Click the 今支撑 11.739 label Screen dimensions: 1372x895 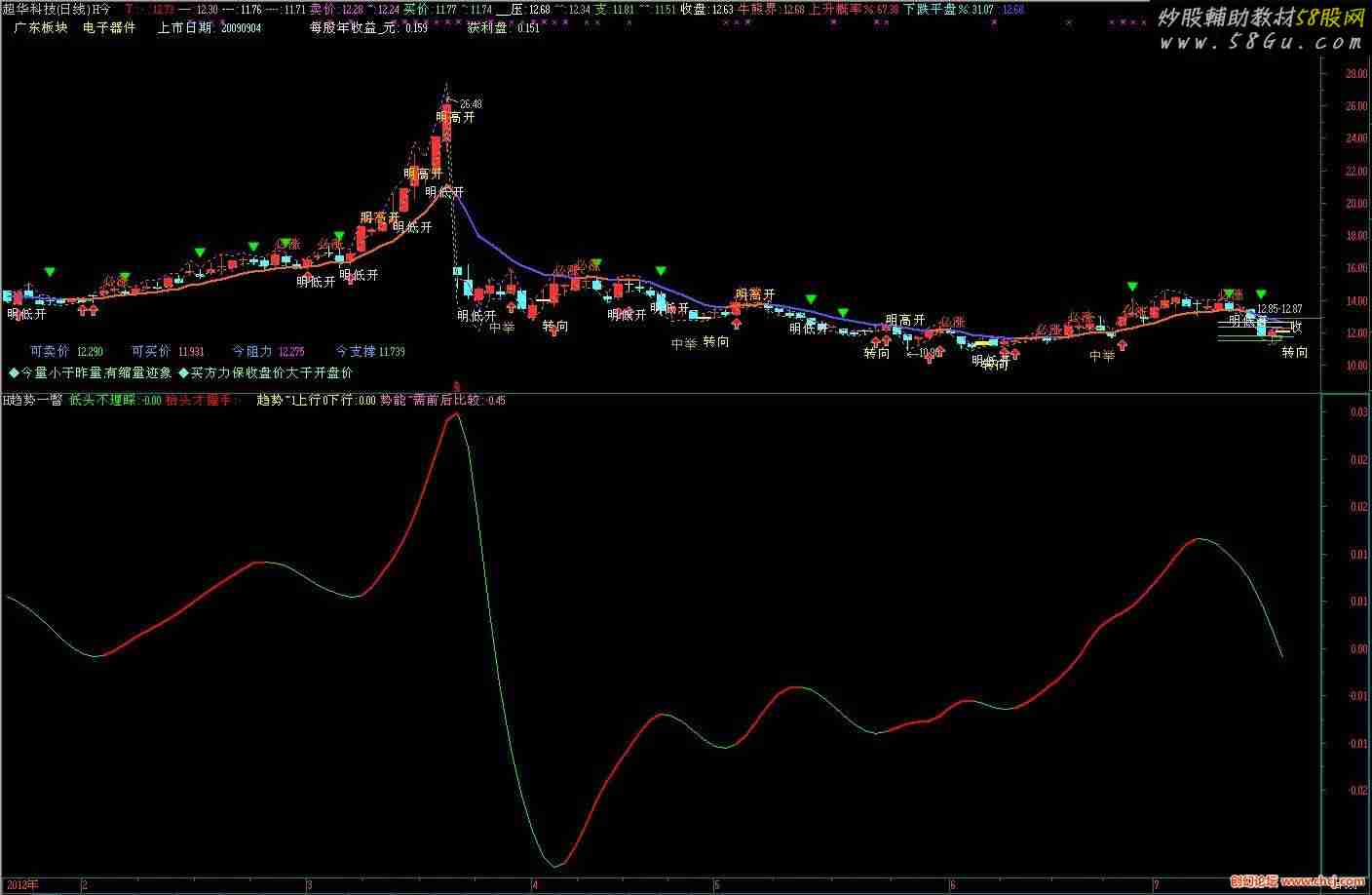tap(369, 351)
